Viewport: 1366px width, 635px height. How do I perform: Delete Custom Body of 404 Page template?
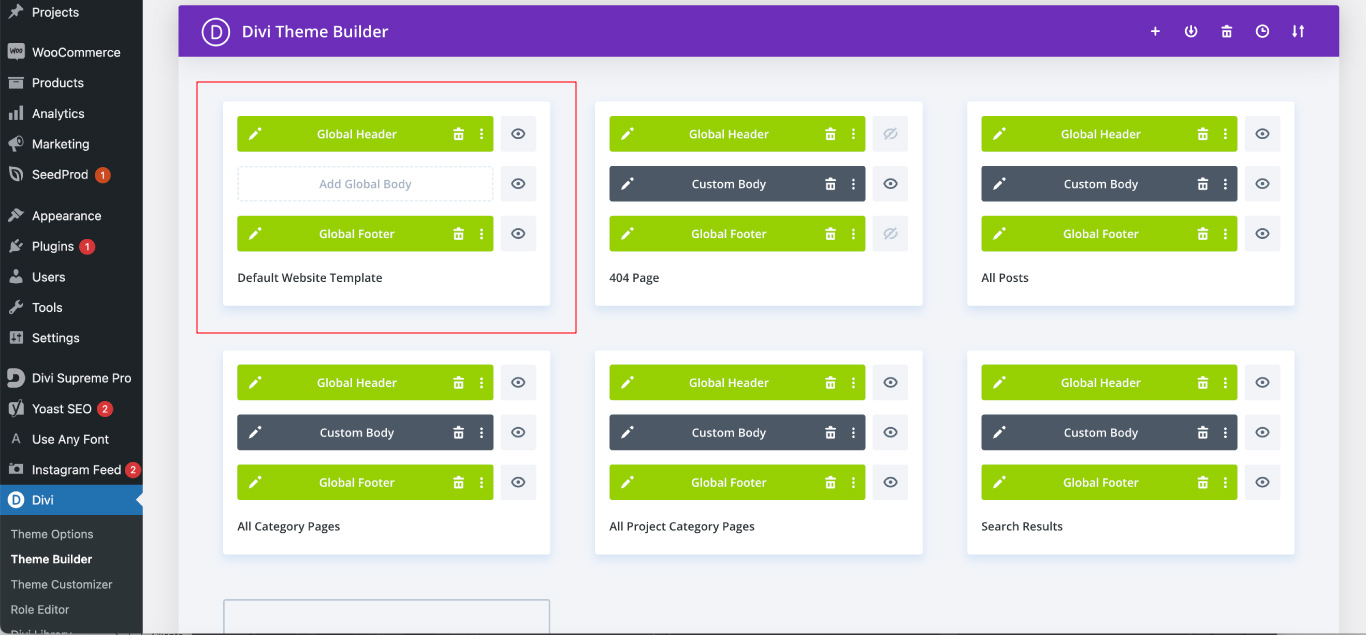click(x=830, y=184)
